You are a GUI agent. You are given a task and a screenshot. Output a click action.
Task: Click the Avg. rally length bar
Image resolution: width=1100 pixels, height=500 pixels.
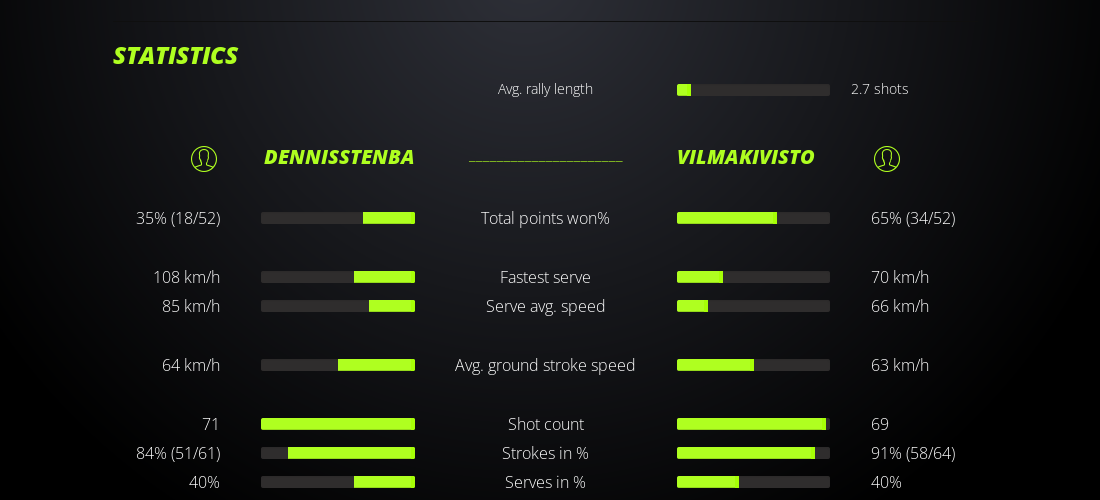[x=753, y=90]
